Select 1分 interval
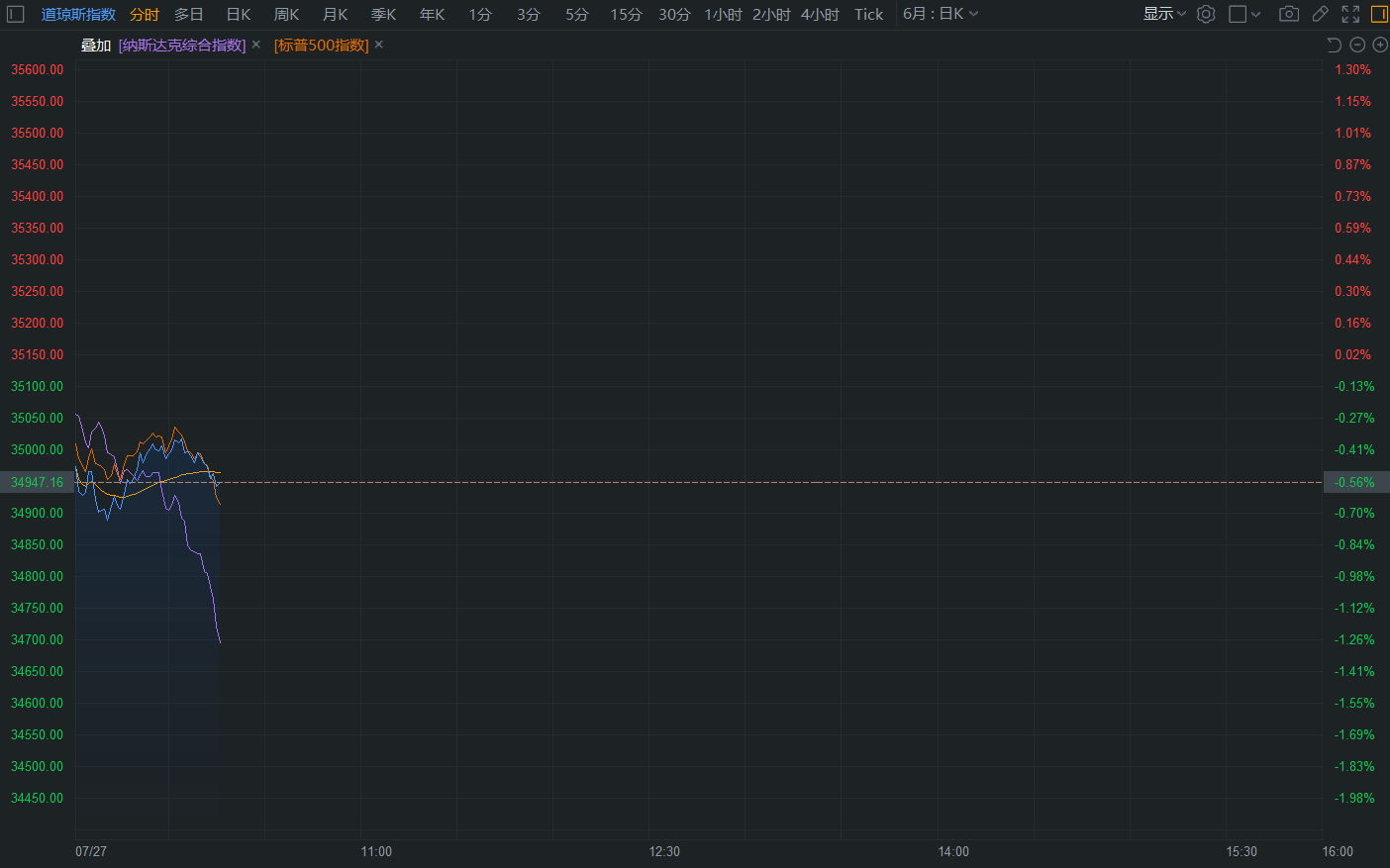The image size is (1390, 868). tap(480, 15)
